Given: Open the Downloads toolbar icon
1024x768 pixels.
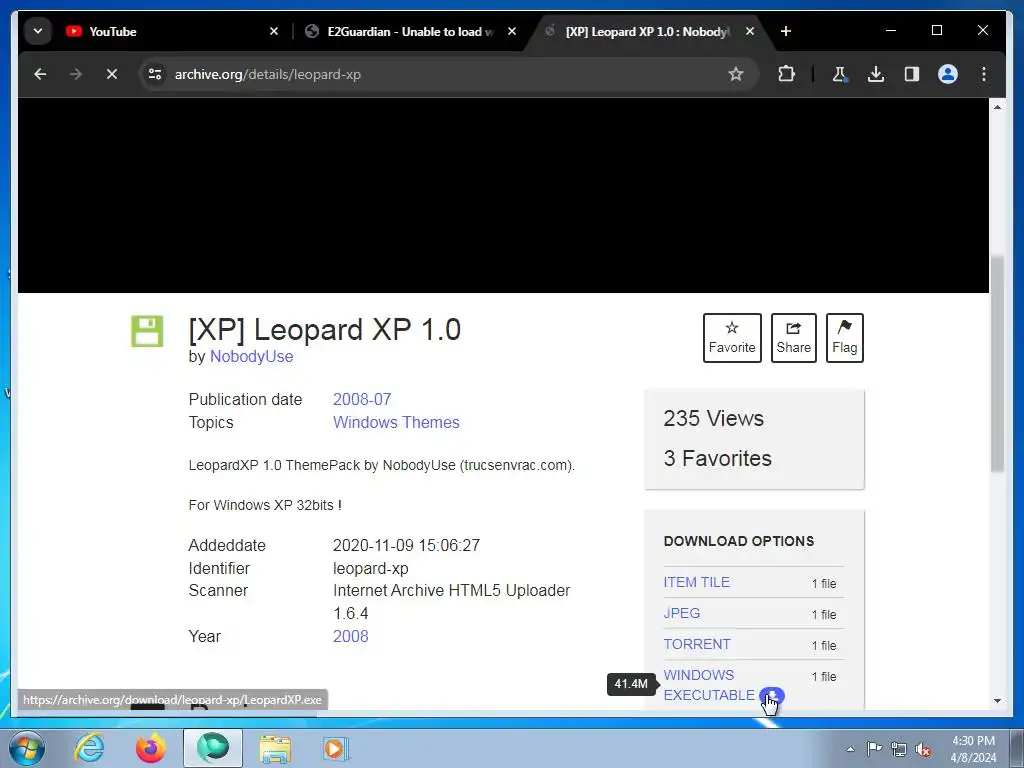Looking at the screenshot, I should pos(876,74).
